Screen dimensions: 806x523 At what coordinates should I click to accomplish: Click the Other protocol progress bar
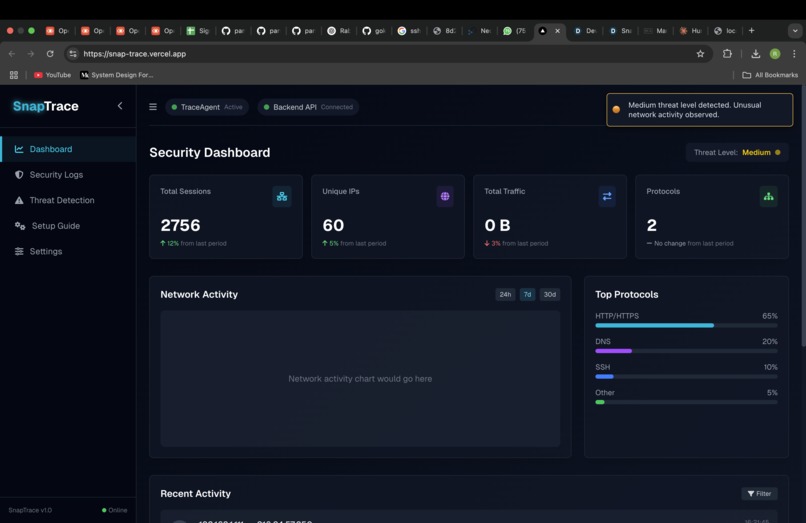coord(686,402)
